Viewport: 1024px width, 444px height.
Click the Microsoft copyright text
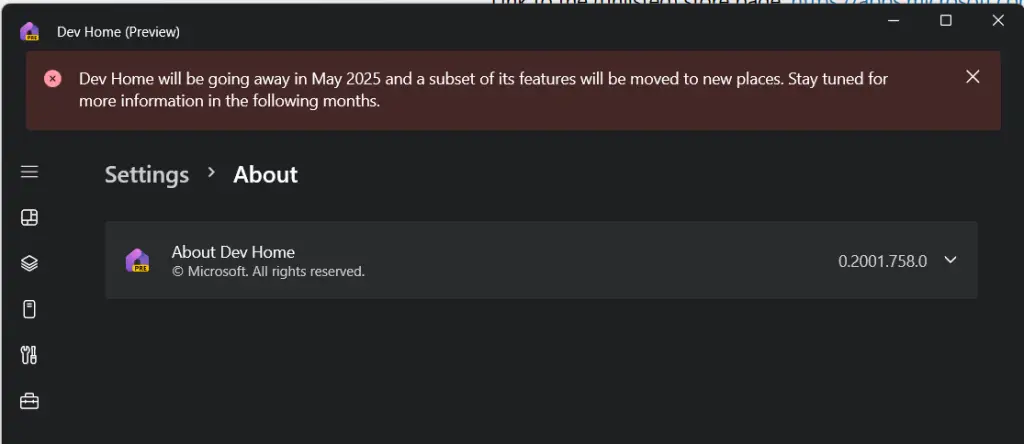tap(268, 271)
